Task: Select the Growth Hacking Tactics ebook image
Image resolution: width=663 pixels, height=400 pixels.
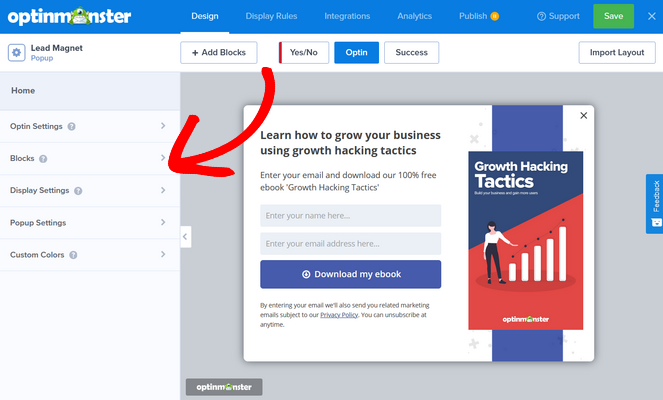Action: [x=526, y=240]
